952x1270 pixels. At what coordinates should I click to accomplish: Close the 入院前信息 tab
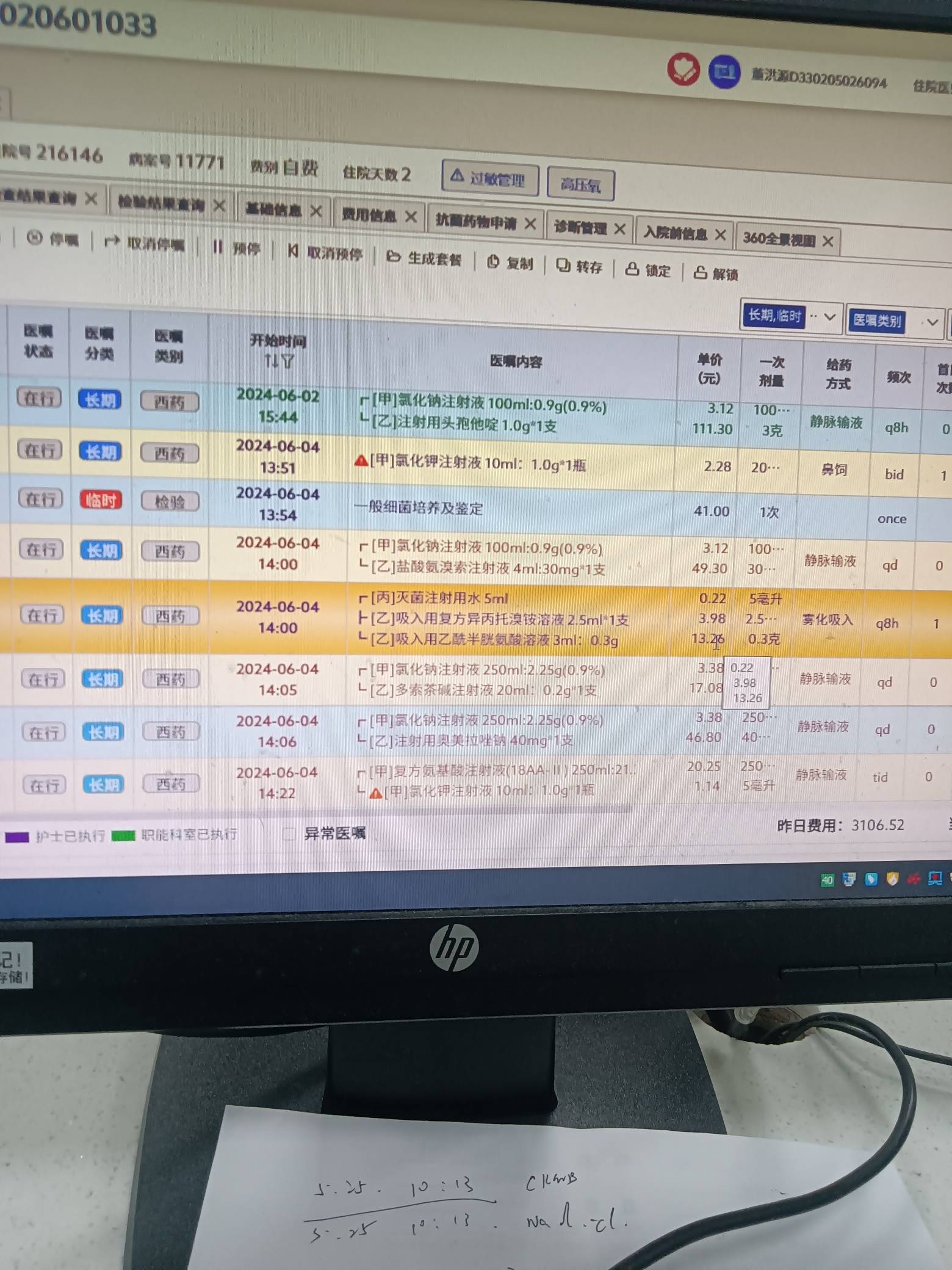pyautogui.click(x=720, y=234)
